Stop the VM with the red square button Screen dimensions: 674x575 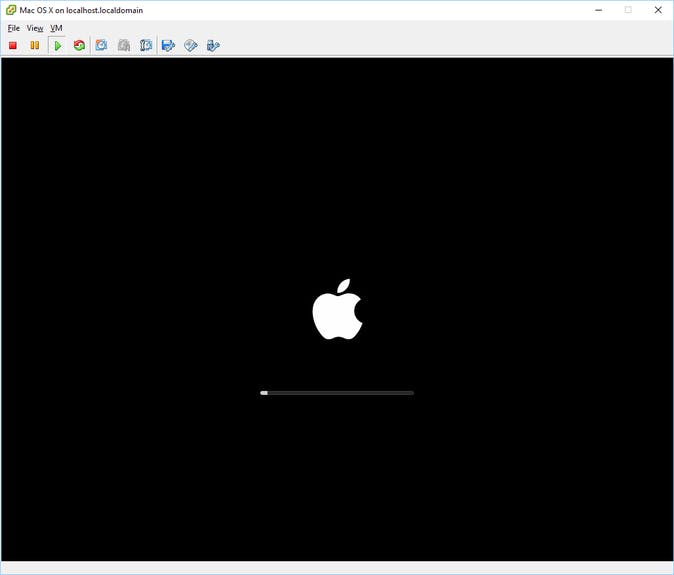coord(13,45)
